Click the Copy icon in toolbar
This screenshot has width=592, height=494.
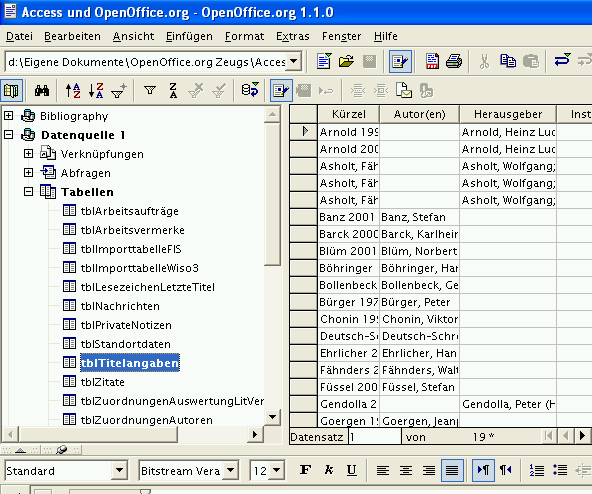point(508,61)
